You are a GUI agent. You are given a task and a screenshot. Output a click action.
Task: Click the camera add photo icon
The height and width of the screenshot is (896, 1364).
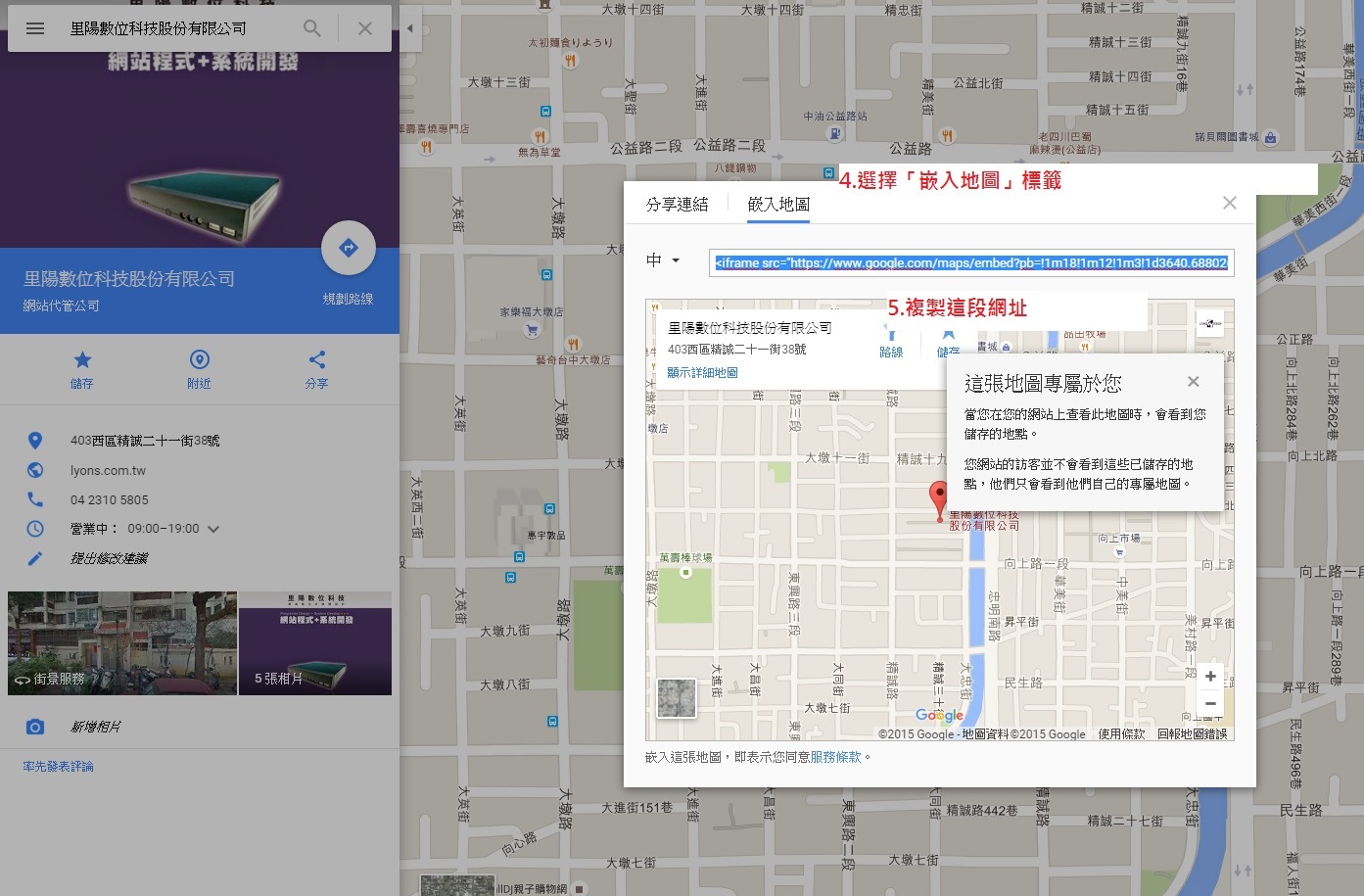click(x=35, y=727)
